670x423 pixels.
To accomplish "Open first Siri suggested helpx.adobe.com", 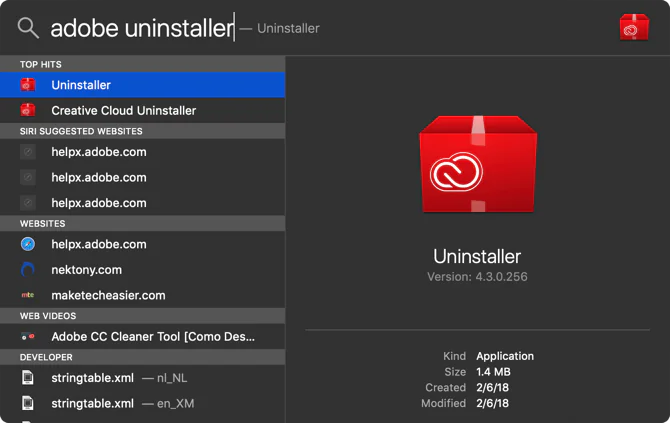I will click(x=99, y=152).
